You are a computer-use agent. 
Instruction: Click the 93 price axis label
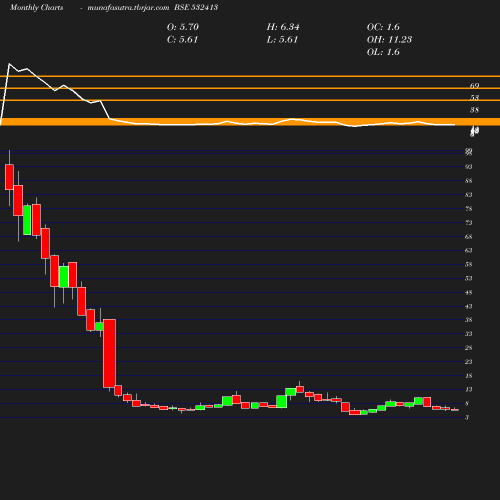(469, 167)
